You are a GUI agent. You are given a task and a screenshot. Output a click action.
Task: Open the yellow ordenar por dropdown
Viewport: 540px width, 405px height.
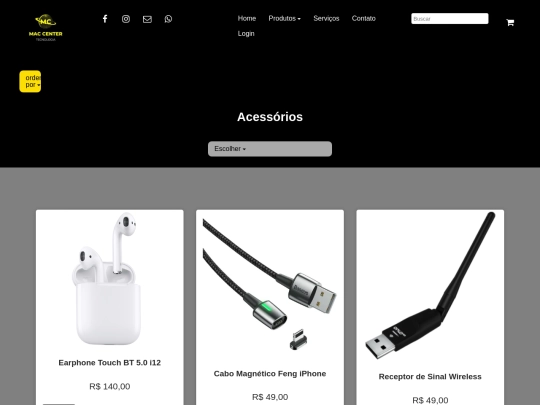[x=30, y=81]
